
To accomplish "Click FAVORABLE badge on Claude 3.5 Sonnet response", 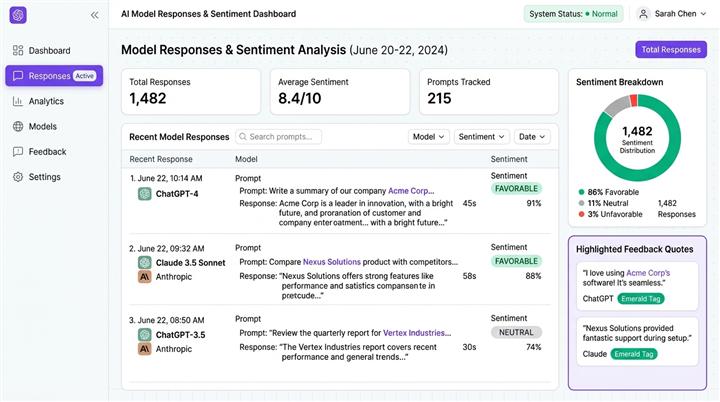I will point(516,261).
